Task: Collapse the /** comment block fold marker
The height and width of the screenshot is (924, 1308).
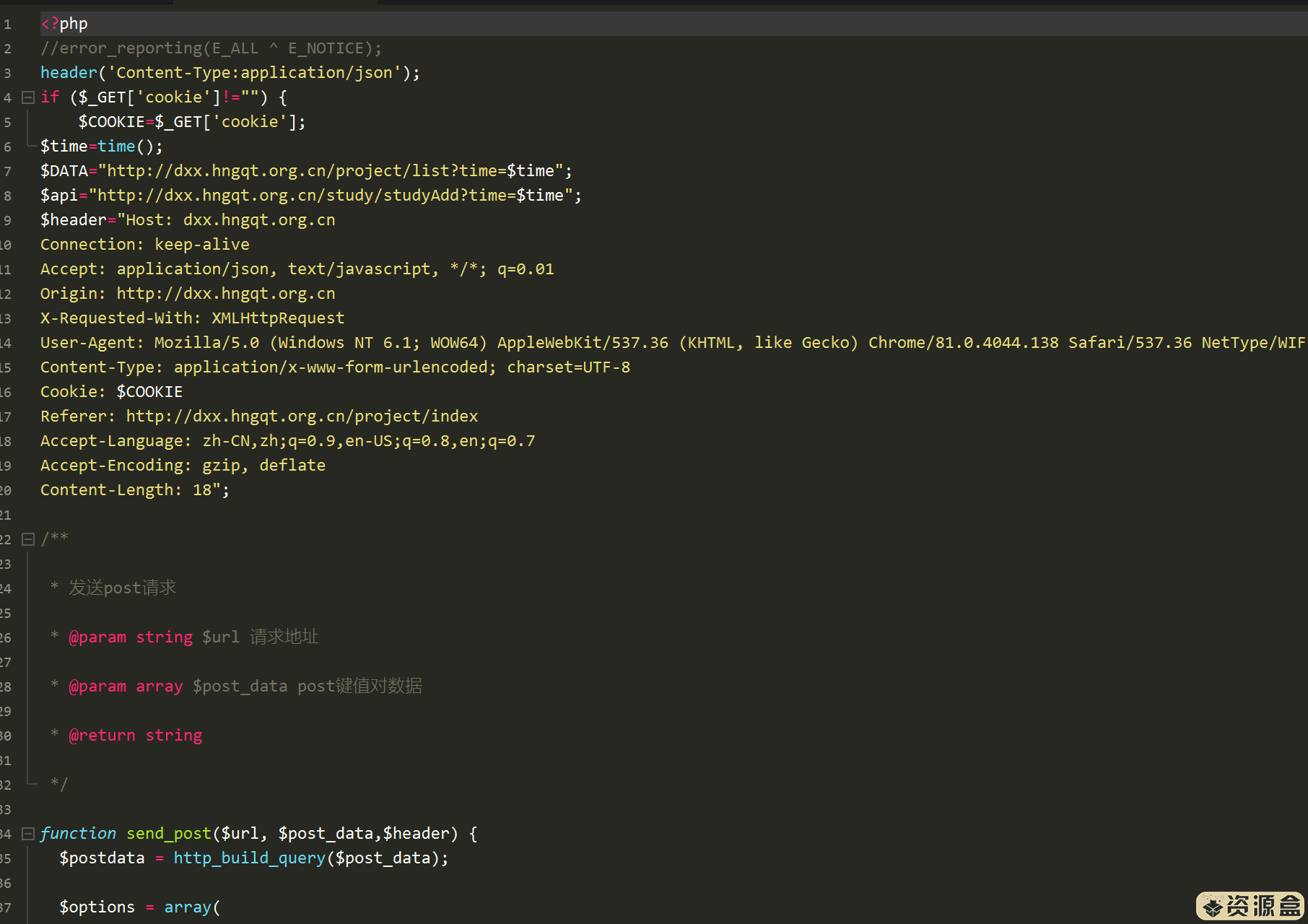Action: [x=28, y=539]
